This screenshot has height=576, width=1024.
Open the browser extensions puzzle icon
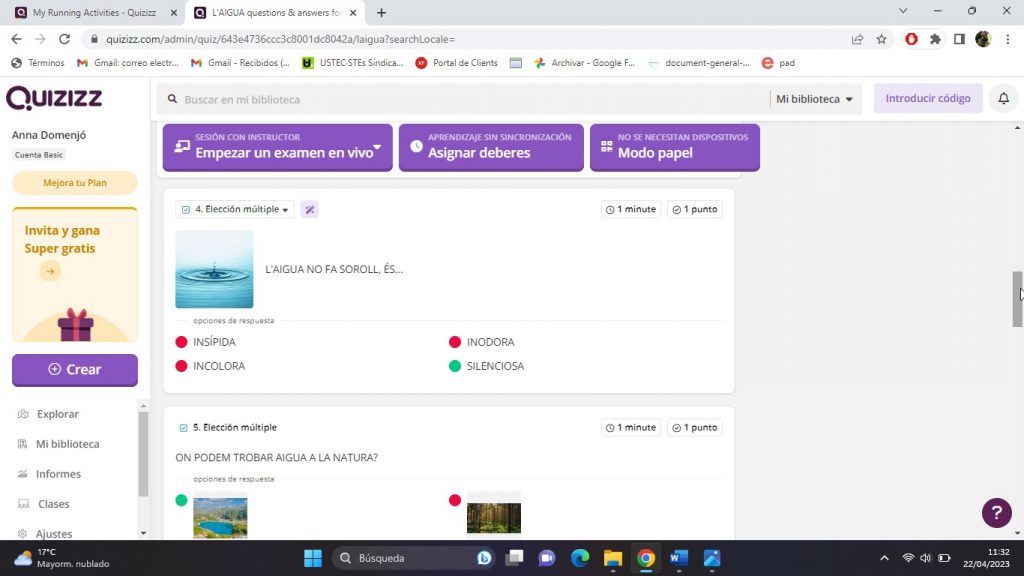coord(935,39)
